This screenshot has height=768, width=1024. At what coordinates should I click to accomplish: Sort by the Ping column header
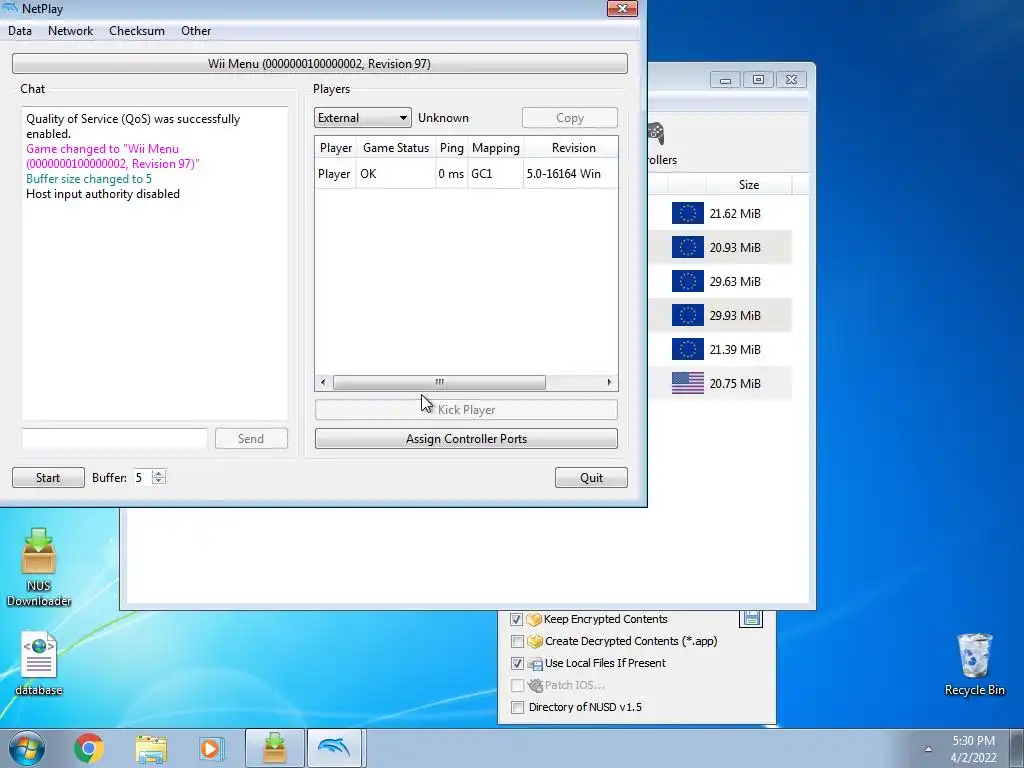(x=451, y=148)
